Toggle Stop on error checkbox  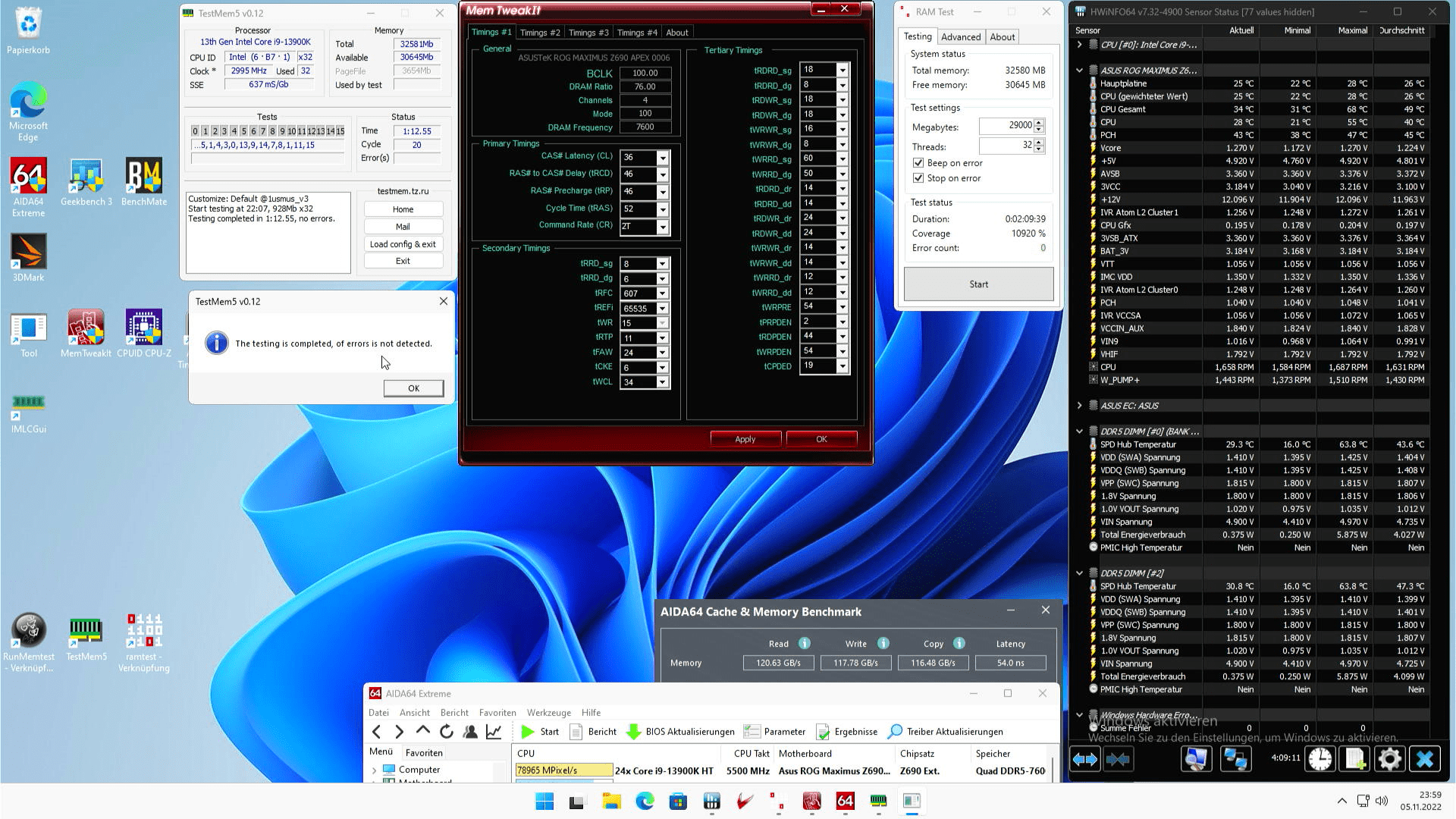pos(918,178)
